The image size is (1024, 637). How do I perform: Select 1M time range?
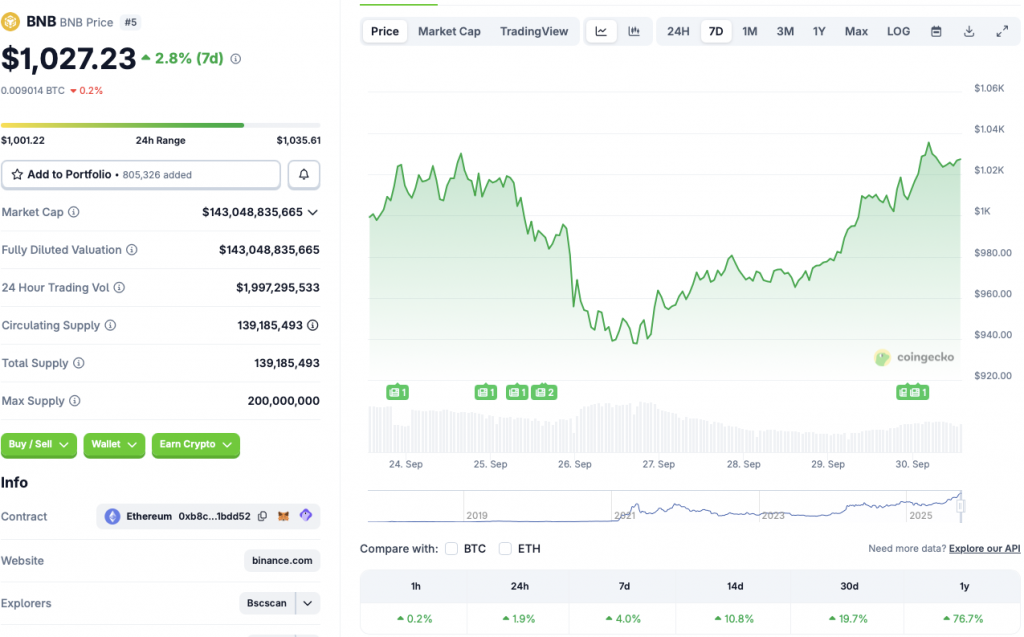pyautogui.click(x=750, y=31)
